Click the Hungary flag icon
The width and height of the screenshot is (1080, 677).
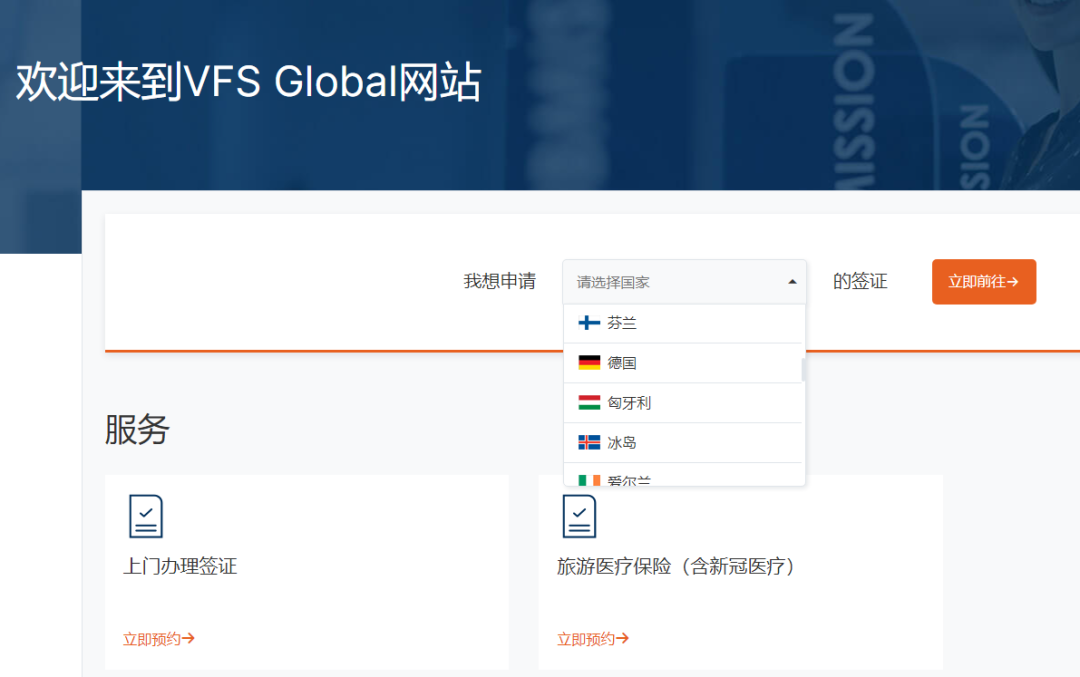589,402
